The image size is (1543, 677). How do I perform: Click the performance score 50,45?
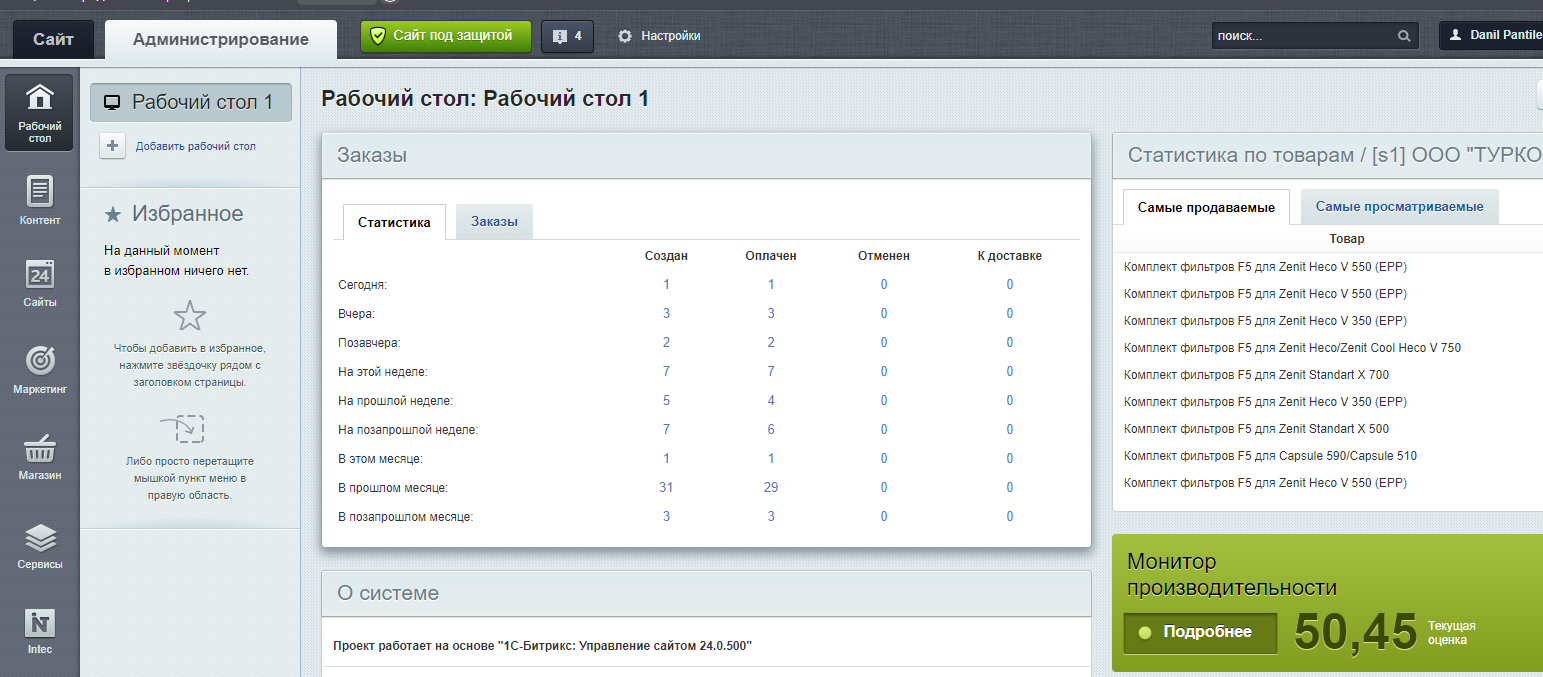1356,632
